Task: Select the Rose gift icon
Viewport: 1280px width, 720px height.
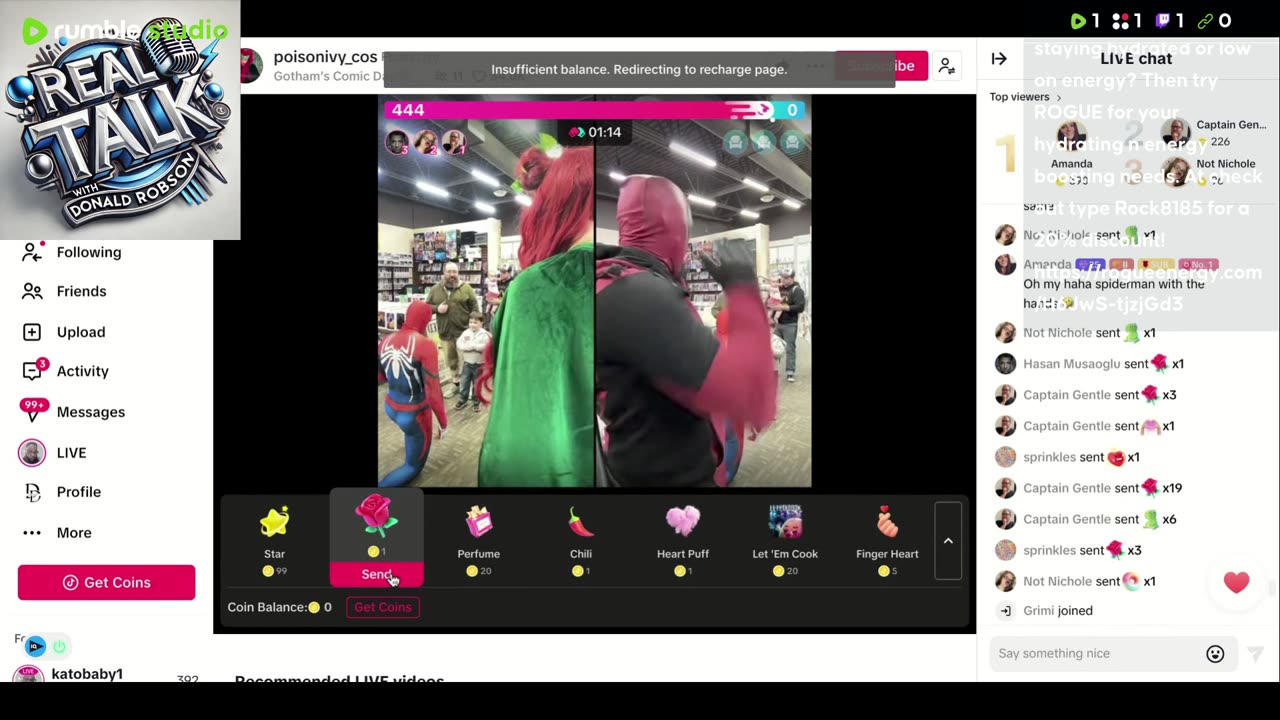Action: point(376,515)
